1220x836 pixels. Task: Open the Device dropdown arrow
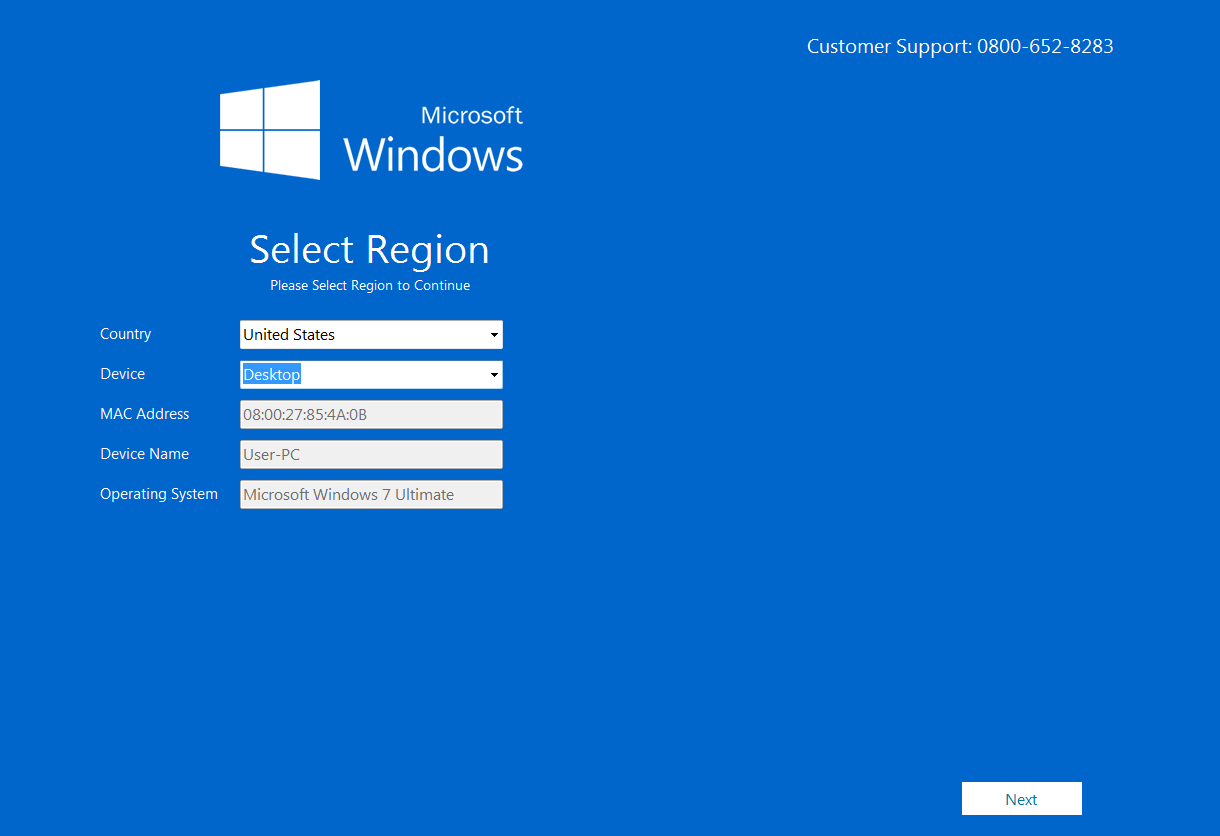coord(494,374)
